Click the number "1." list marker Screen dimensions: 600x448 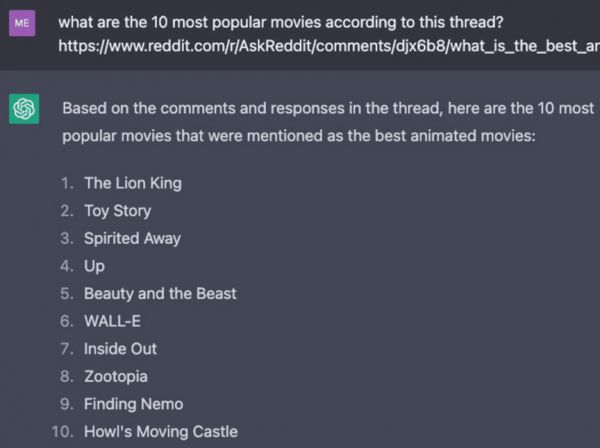66,183
